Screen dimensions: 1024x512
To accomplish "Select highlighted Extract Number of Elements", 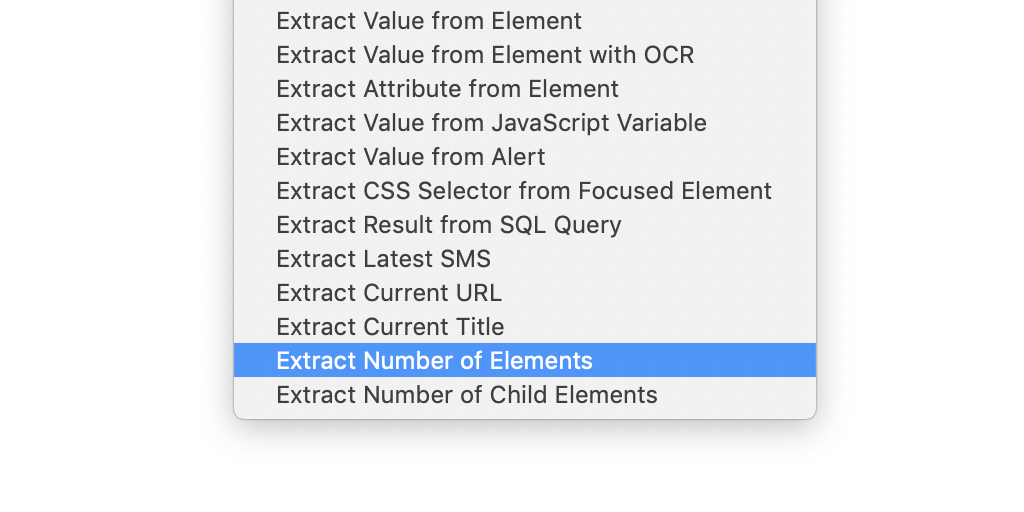I will pos(525,360).
